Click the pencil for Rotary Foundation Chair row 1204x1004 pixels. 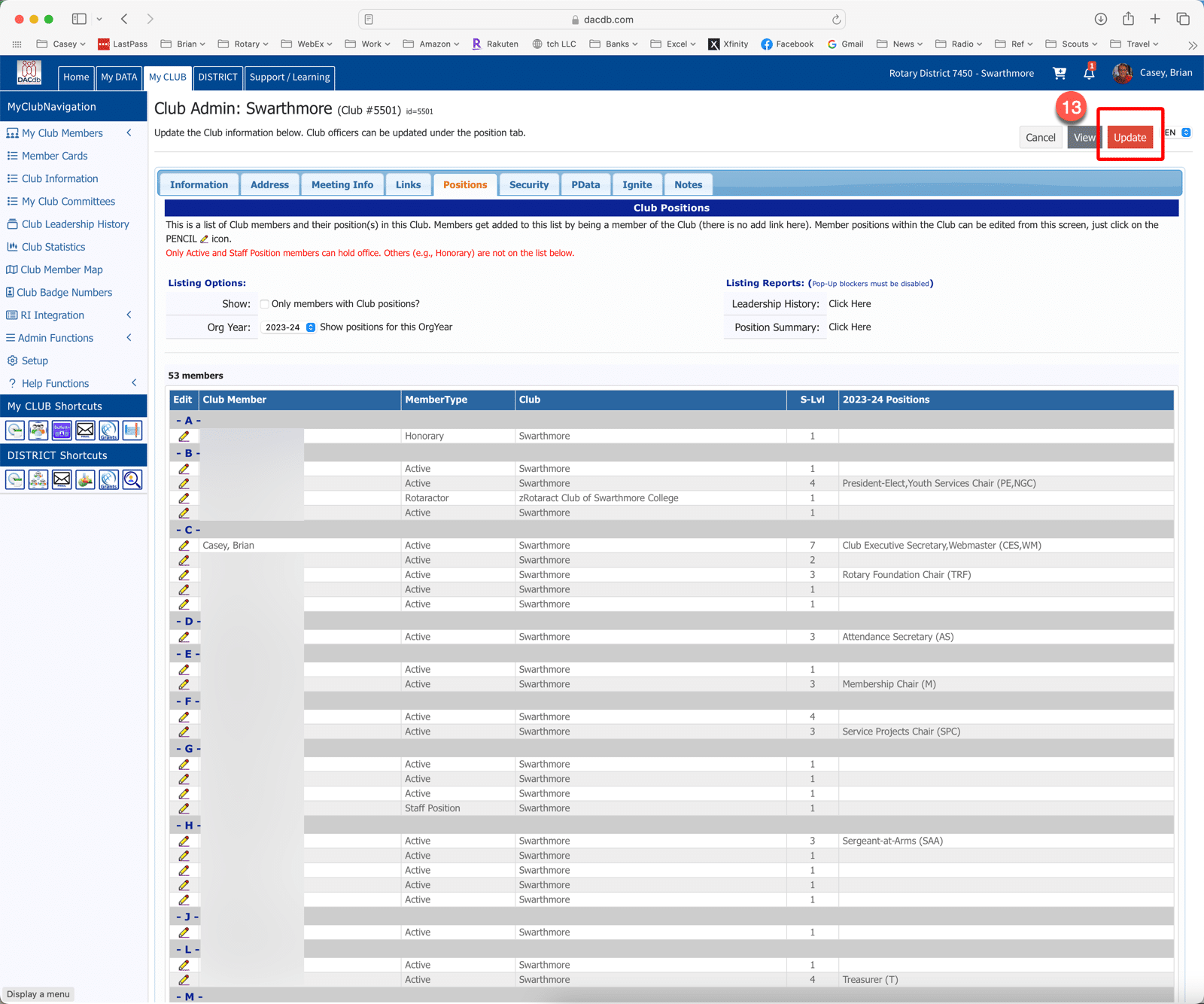184,575
